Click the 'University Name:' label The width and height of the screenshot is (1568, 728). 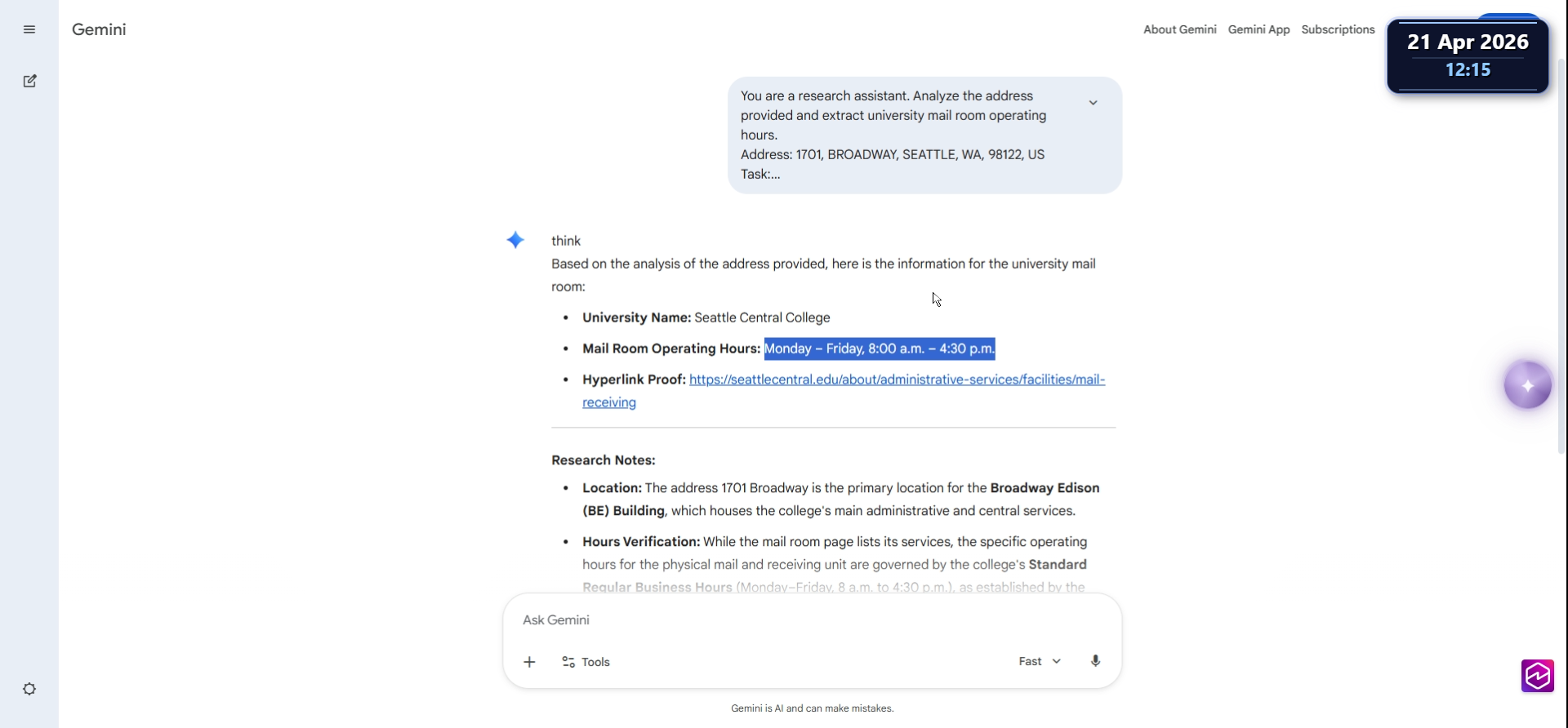[637, 317]
